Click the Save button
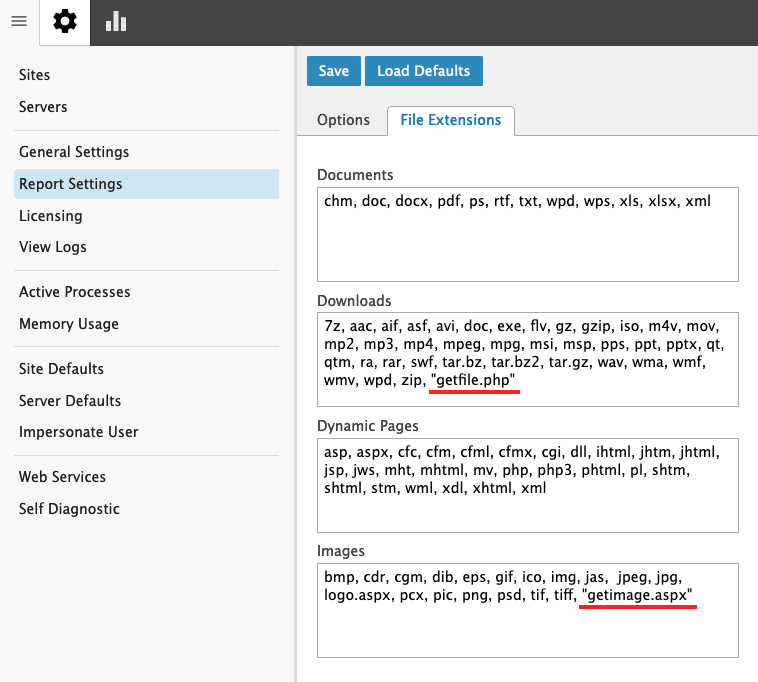758x682 pixels. coord(333,71)
